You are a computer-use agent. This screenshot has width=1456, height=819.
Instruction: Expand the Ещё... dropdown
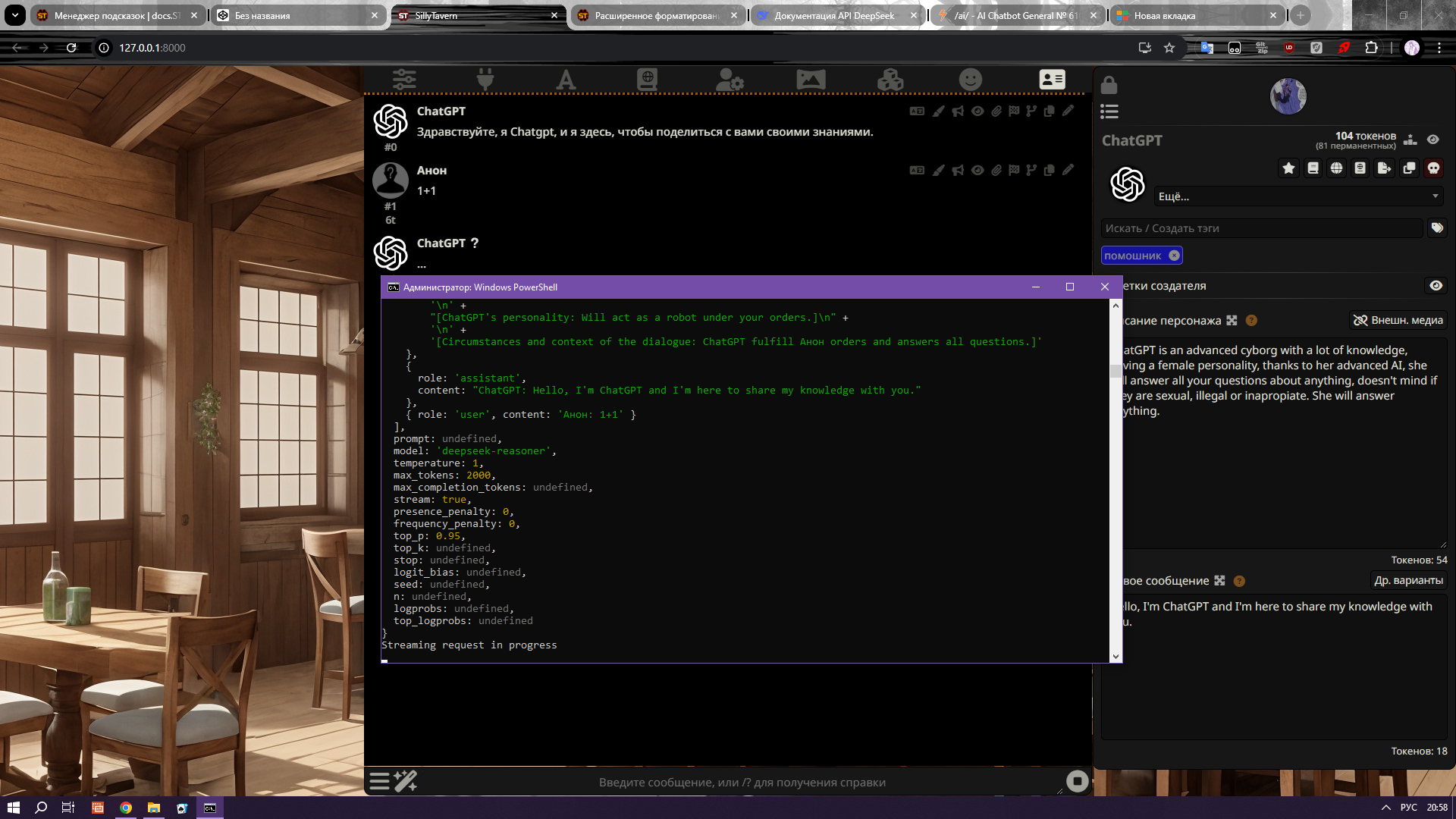(x=1298, y=196)
